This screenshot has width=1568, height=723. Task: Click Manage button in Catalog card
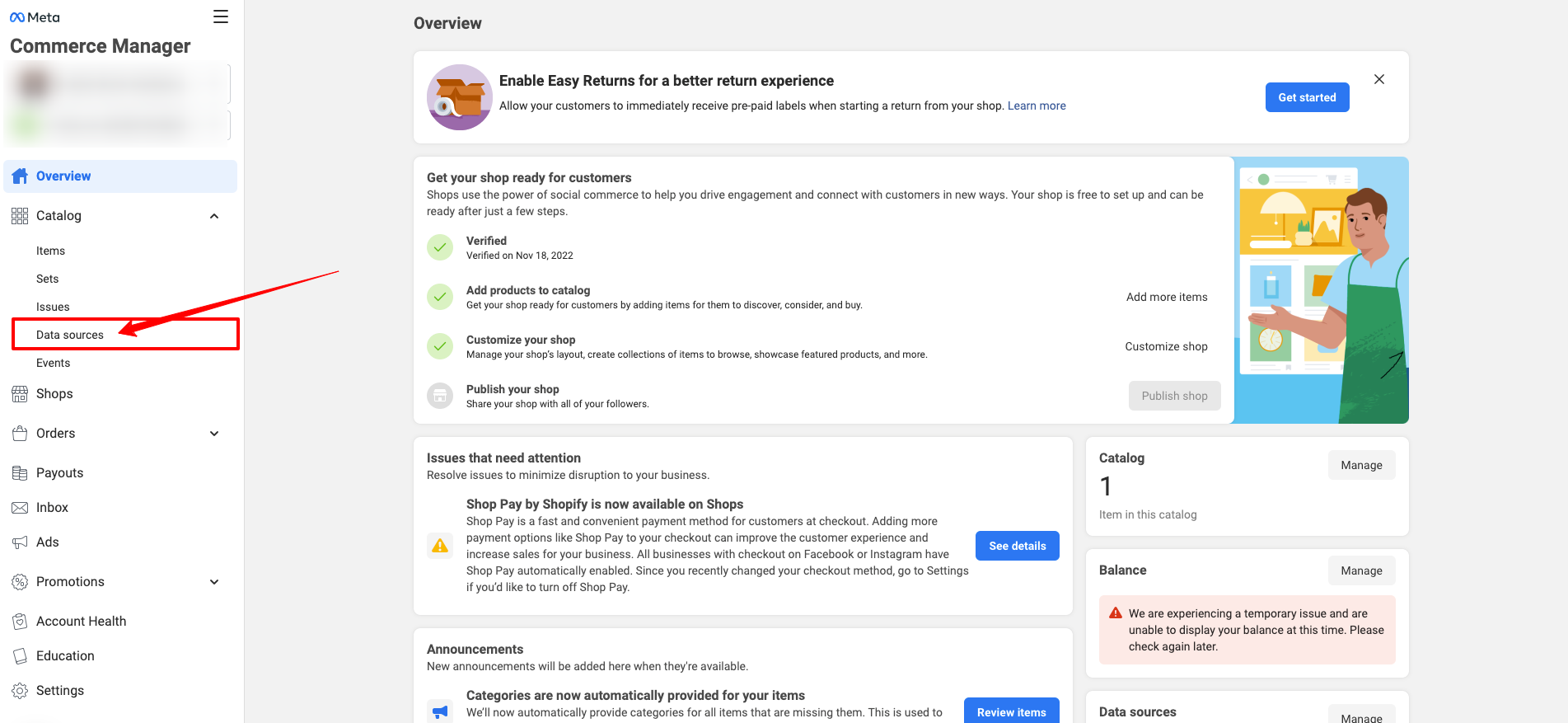pos(1361,465)
